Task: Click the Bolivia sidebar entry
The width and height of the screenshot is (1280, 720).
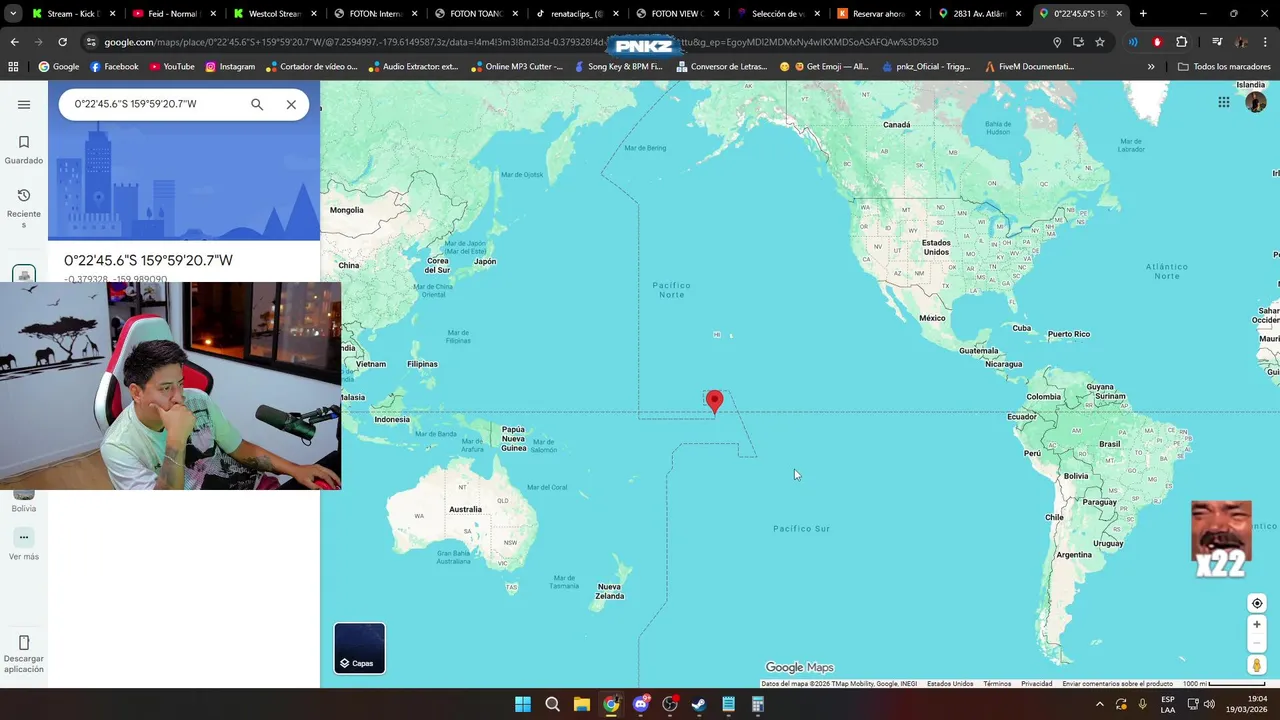Action: 24,500
